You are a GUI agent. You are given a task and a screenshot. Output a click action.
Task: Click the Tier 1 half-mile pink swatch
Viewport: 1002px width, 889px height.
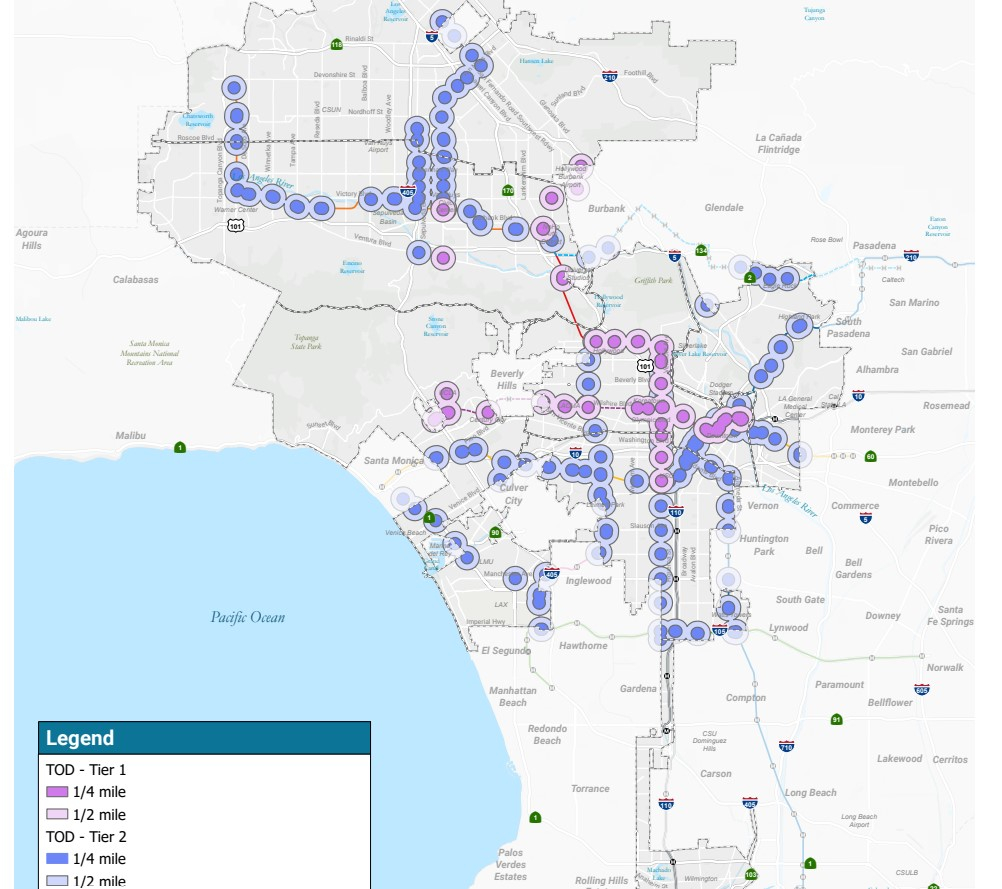[57, 814]
